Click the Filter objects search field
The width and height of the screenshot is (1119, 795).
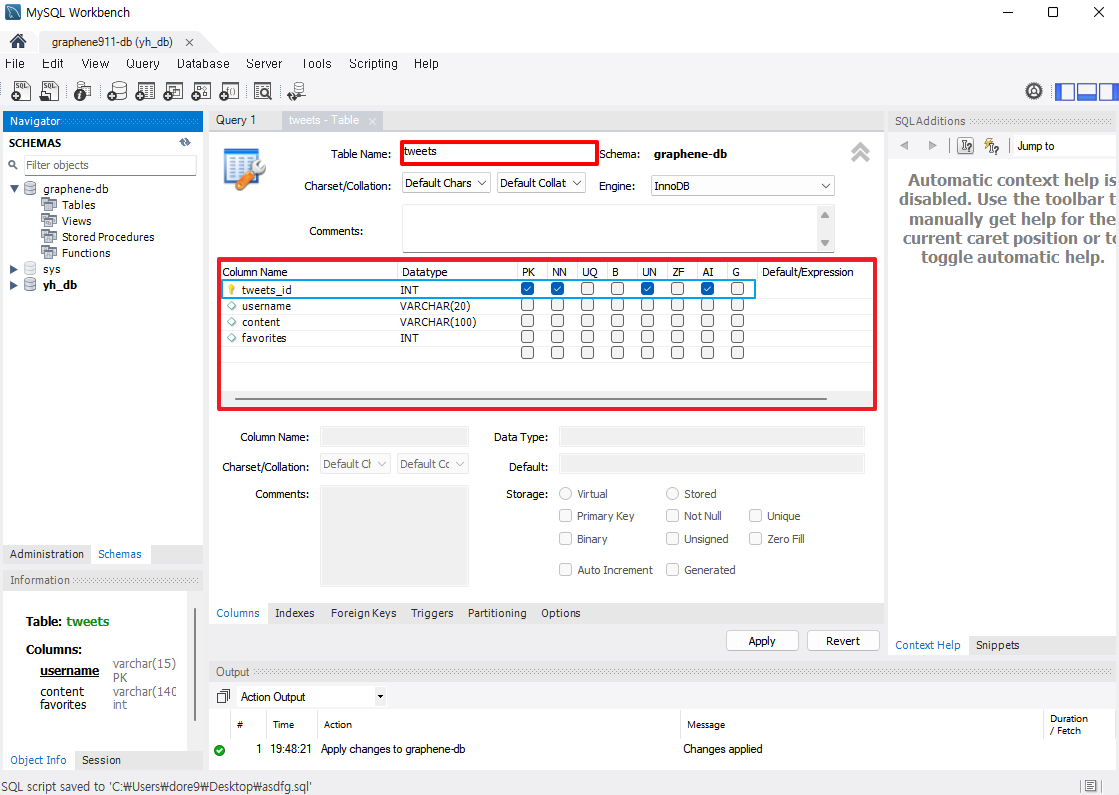pos(110,165)
